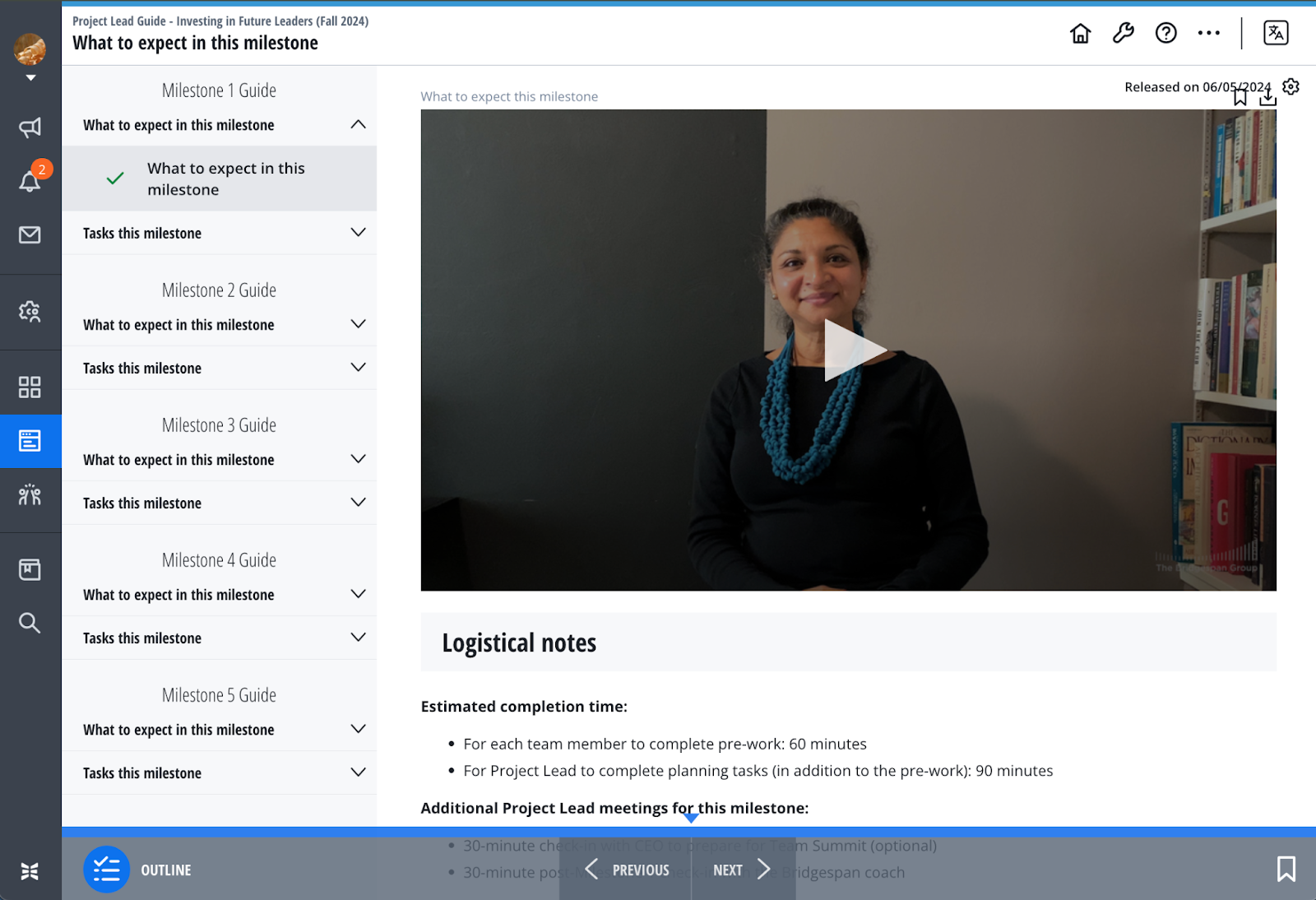Open the wrench tools icon
This screenshot has width=1316, height=900.
point(1123,34)
